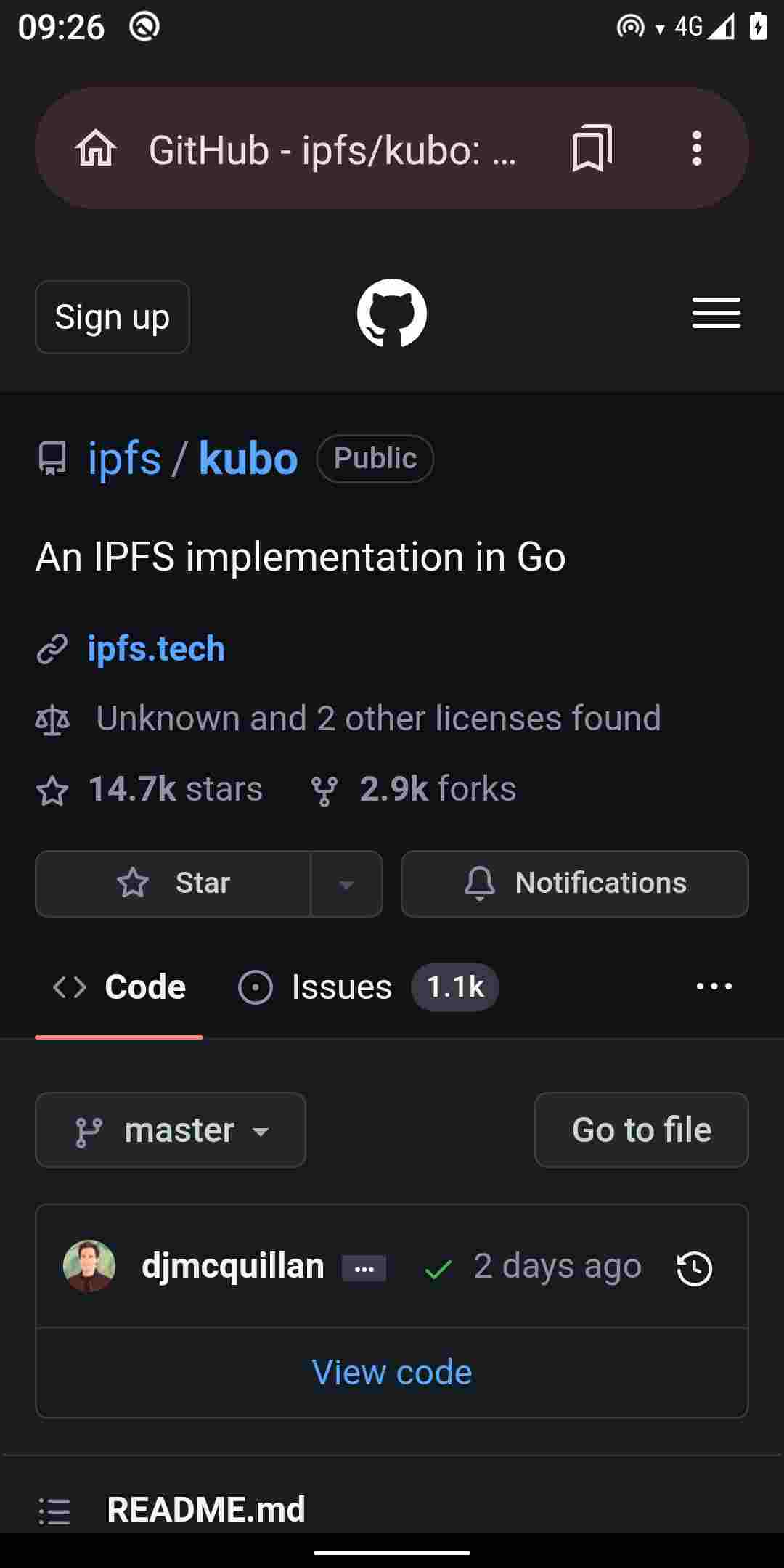Open master branch selector dropdown
Screen dimensions: 784x1568
(171, 1130)
